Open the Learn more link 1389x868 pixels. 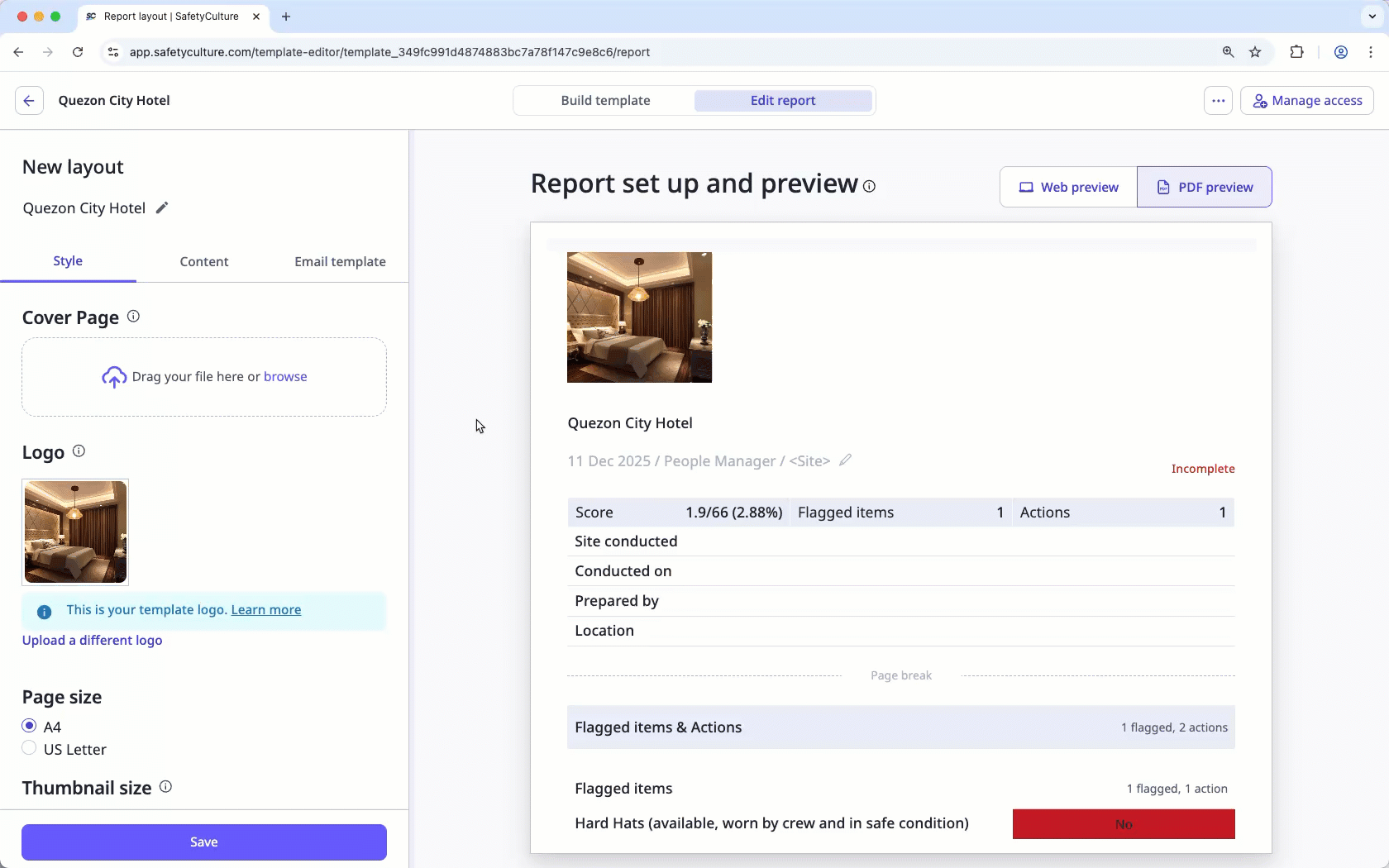[266, 610]
